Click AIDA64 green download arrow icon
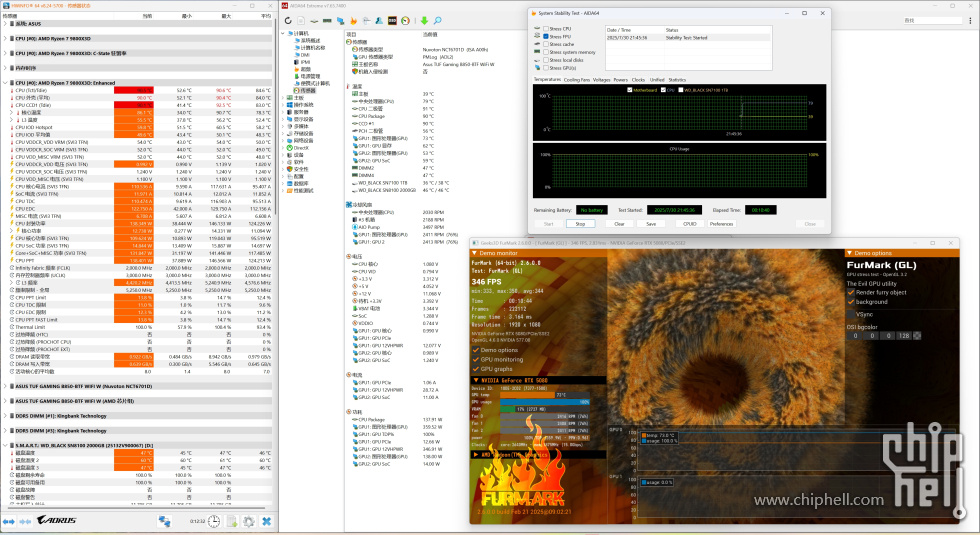 click(x=424, y=21)
